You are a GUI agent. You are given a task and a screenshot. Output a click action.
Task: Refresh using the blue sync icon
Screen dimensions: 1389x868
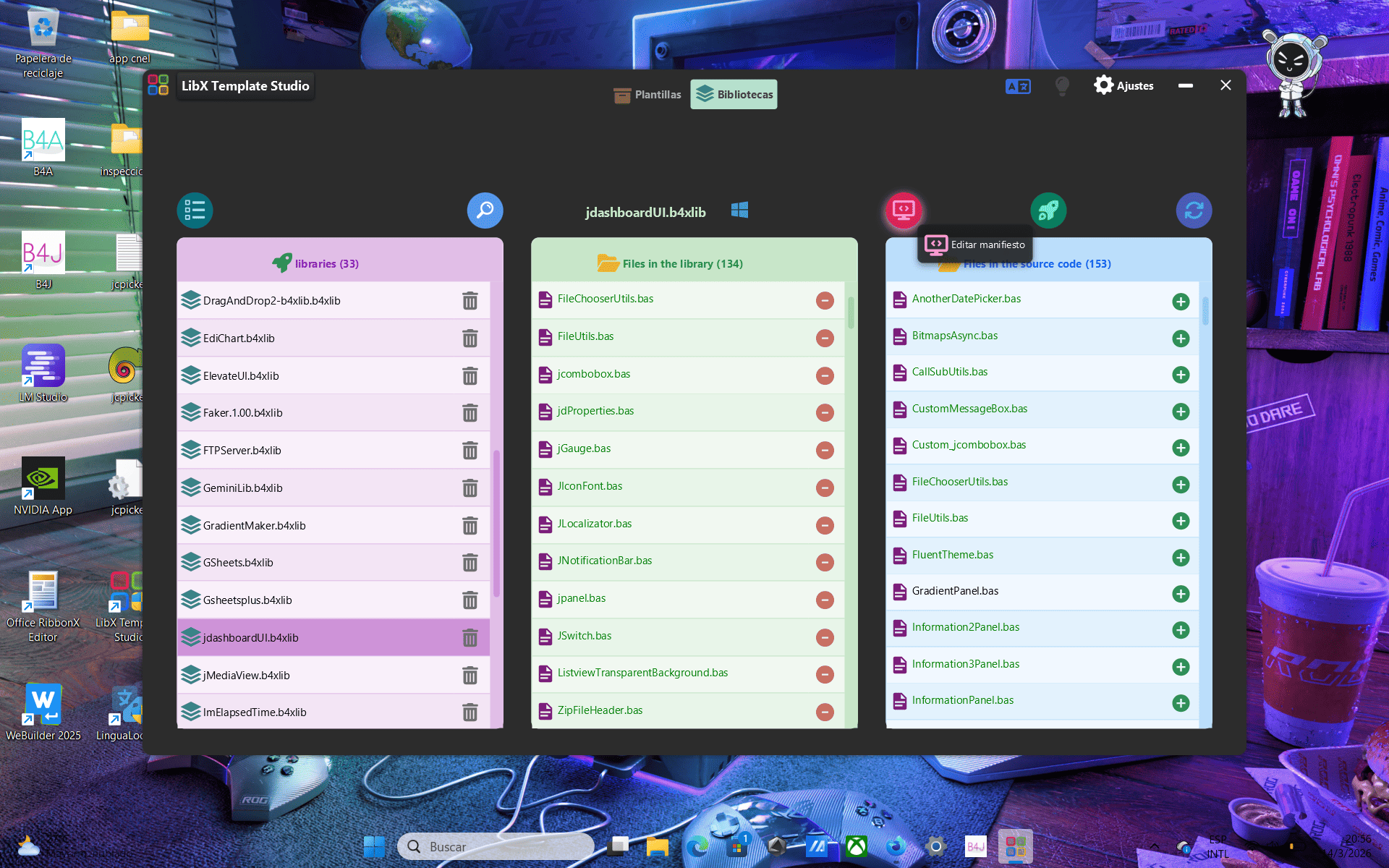1194,210
